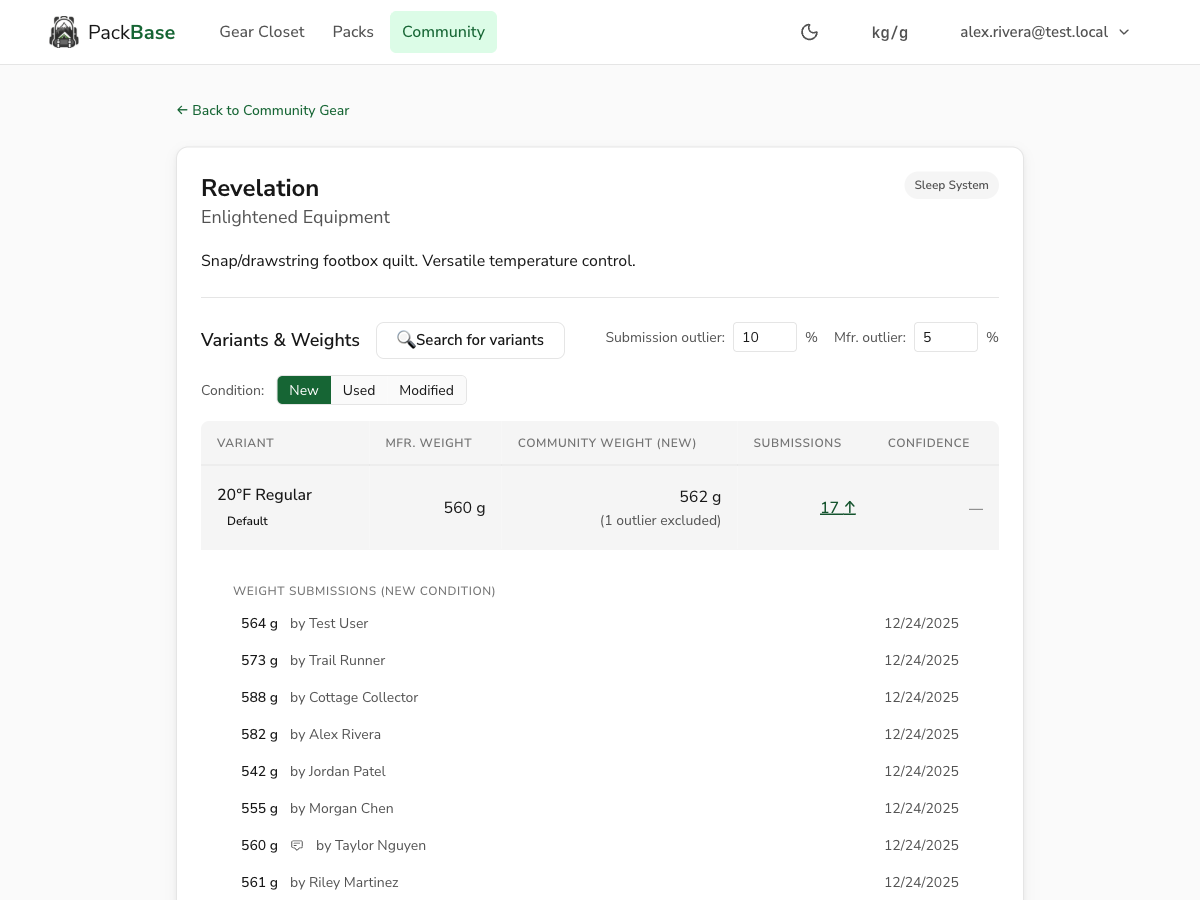Open the Packs section

pyautogui.click(x=352, y=31)
